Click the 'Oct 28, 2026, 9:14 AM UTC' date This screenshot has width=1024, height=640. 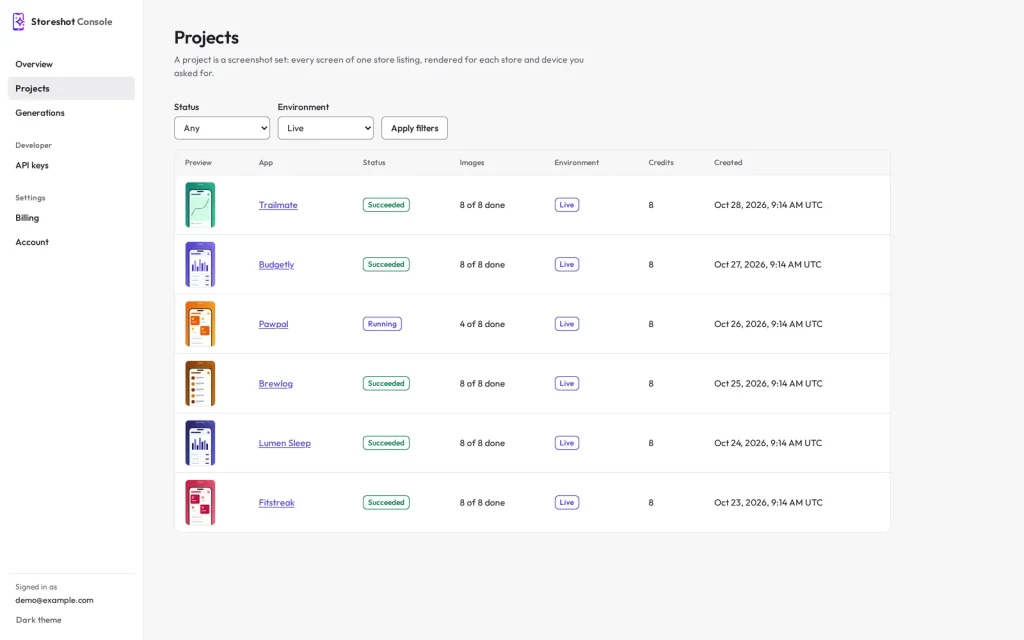point(768,205)
